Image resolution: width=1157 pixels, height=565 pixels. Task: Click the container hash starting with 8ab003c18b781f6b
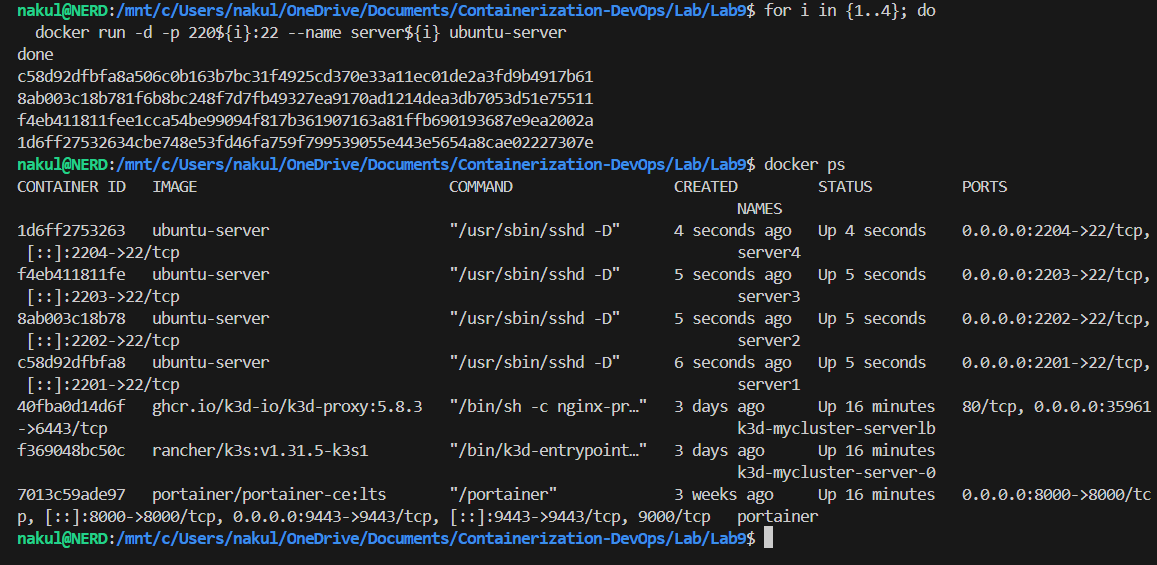click(305, 99)
